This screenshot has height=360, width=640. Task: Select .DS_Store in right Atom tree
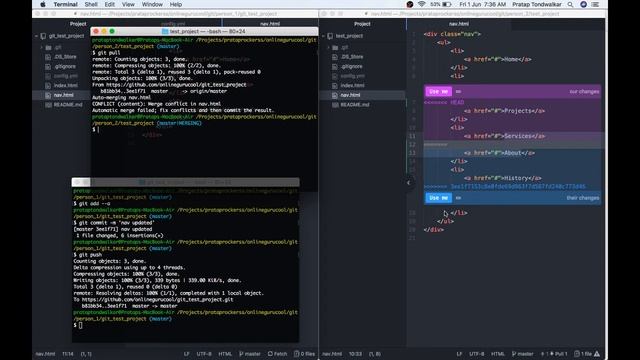point(352,57)
